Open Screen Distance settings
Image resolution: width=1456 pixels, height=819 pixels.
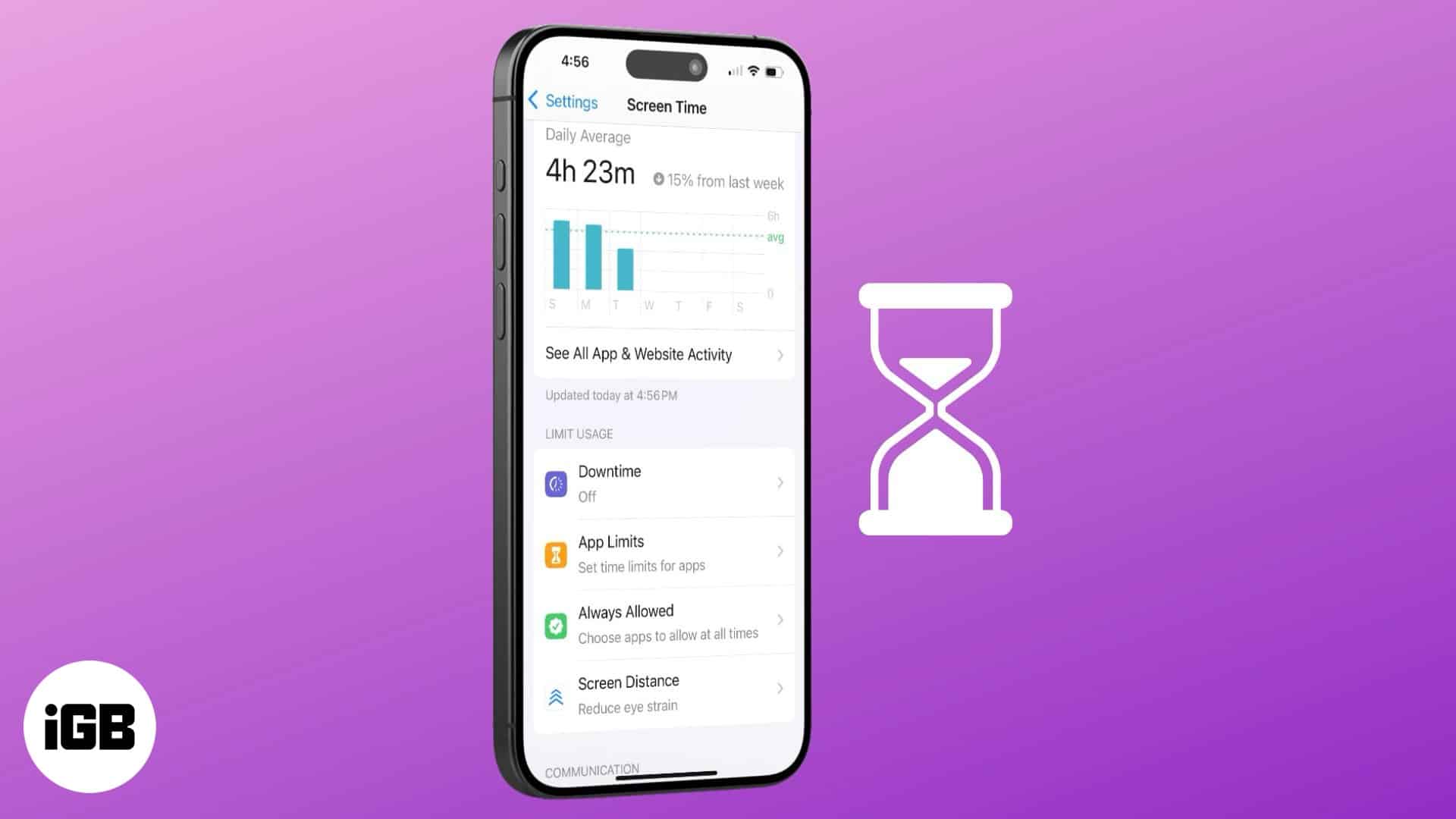pos(665,693)
